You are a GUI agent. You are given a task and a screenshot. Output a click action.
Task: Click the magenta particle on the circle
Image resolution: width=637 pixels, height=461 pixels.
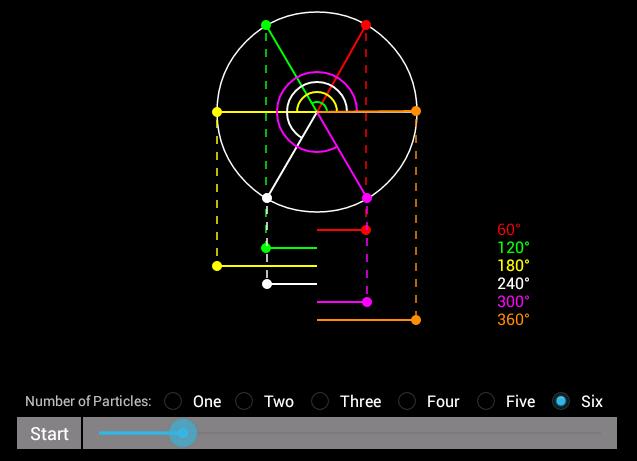tap(367, 198)
